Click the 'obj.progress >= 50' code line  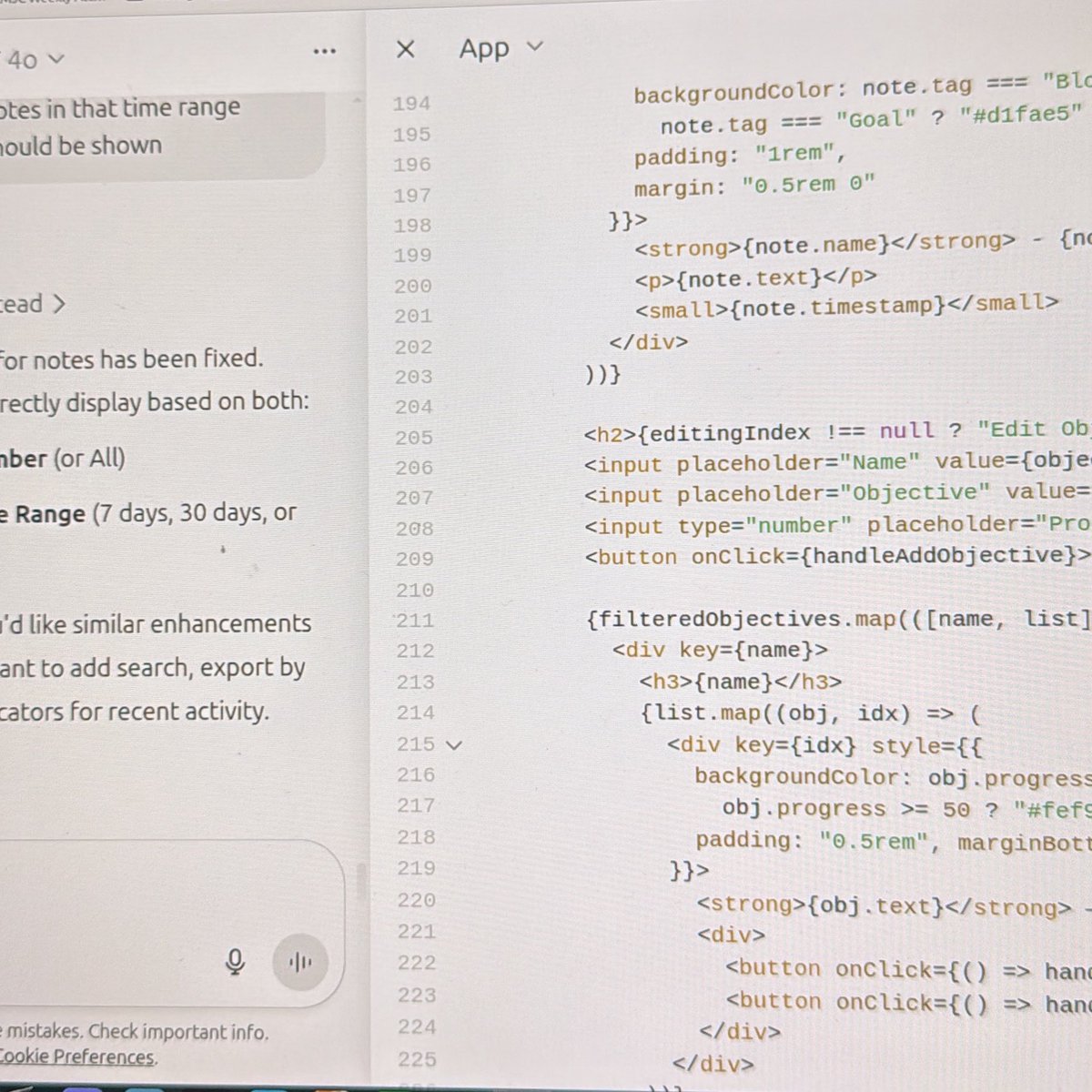pos(906,809)
